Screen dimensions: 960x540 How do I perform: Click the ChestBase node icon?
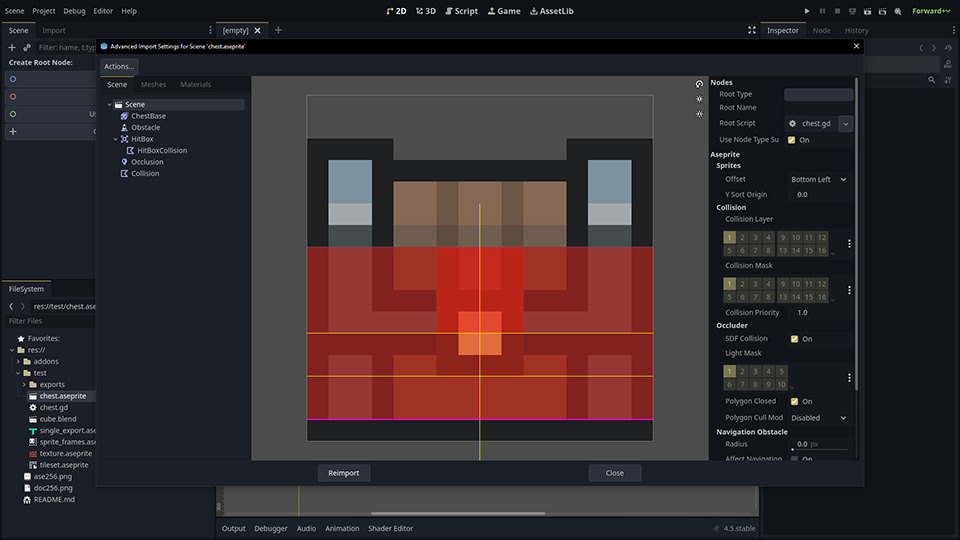pyautogui.click(x=124, y=116)
